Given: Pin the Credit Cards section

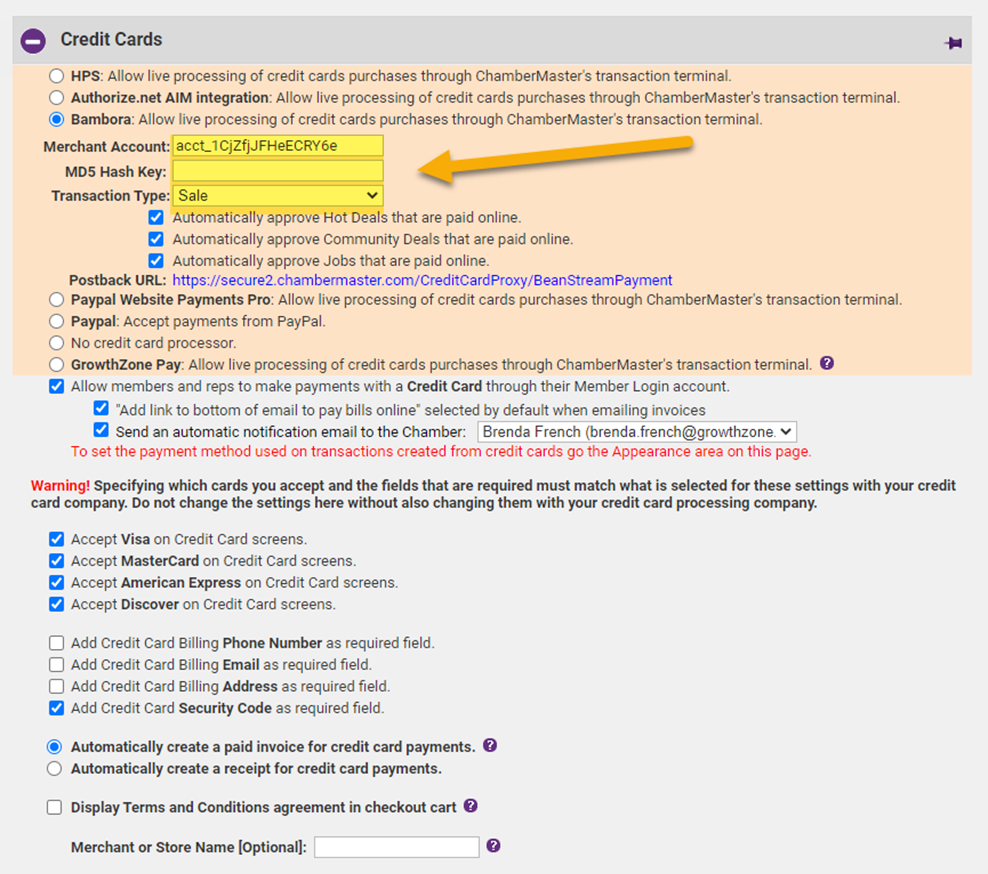Looking at the screenshot, I should pyautogui.click(x=953, y=43).
